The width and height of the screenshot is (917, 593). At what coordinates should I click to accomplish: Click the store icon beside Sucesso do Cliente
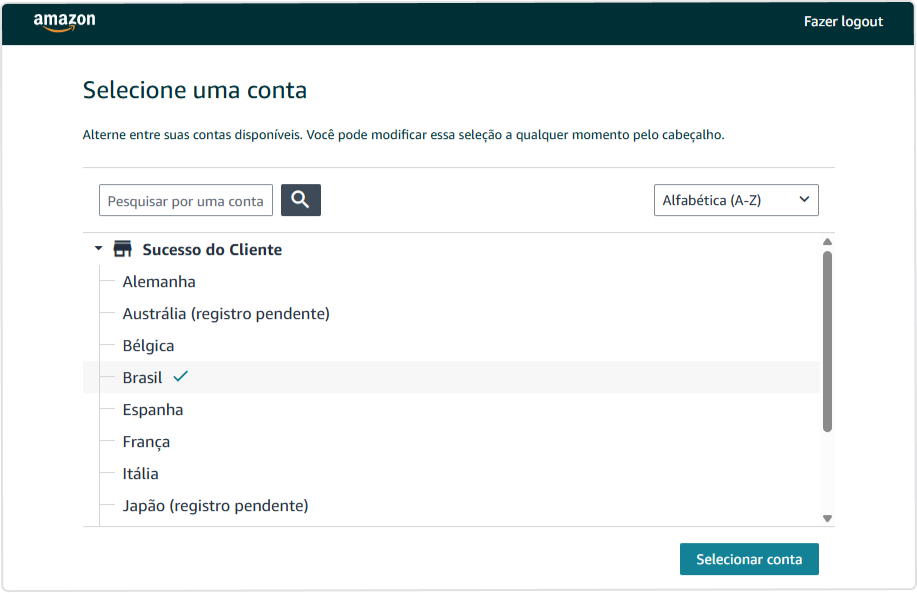click(x=122, y=249)
